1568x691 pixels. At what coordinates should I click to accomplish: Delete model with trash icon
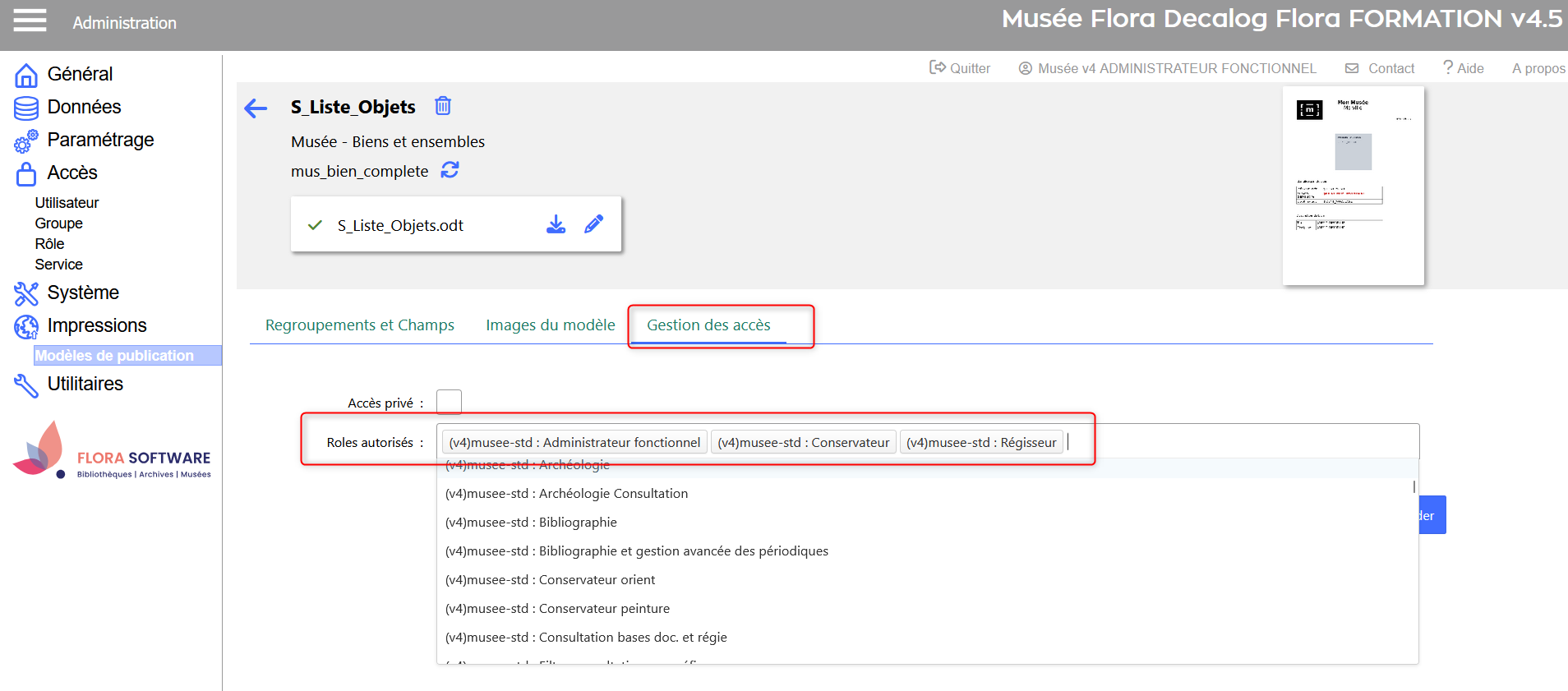pyautogui.click(x=443, y=106)
